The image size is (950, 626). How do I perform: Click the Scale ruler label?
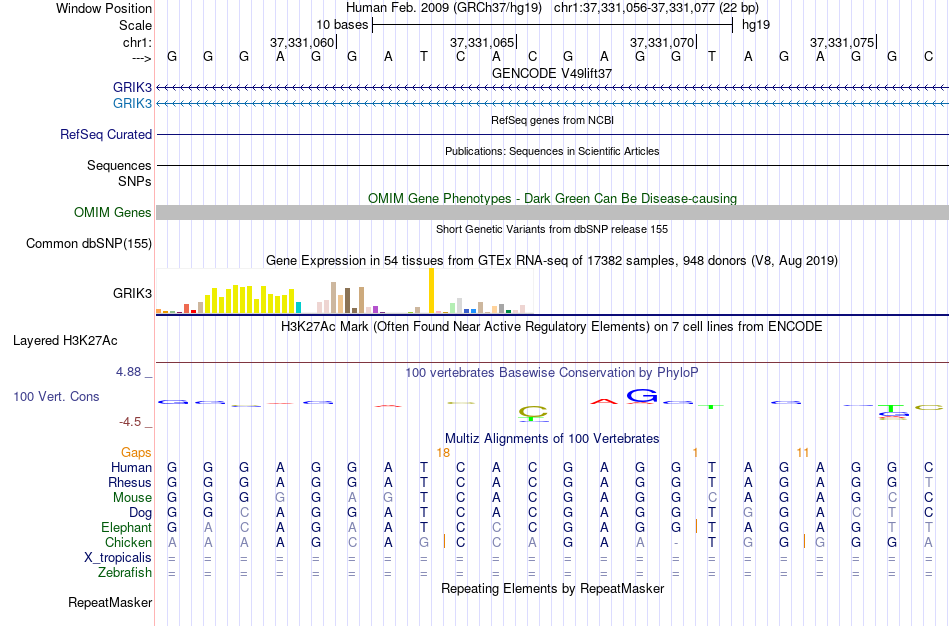(x=136, y=25)
